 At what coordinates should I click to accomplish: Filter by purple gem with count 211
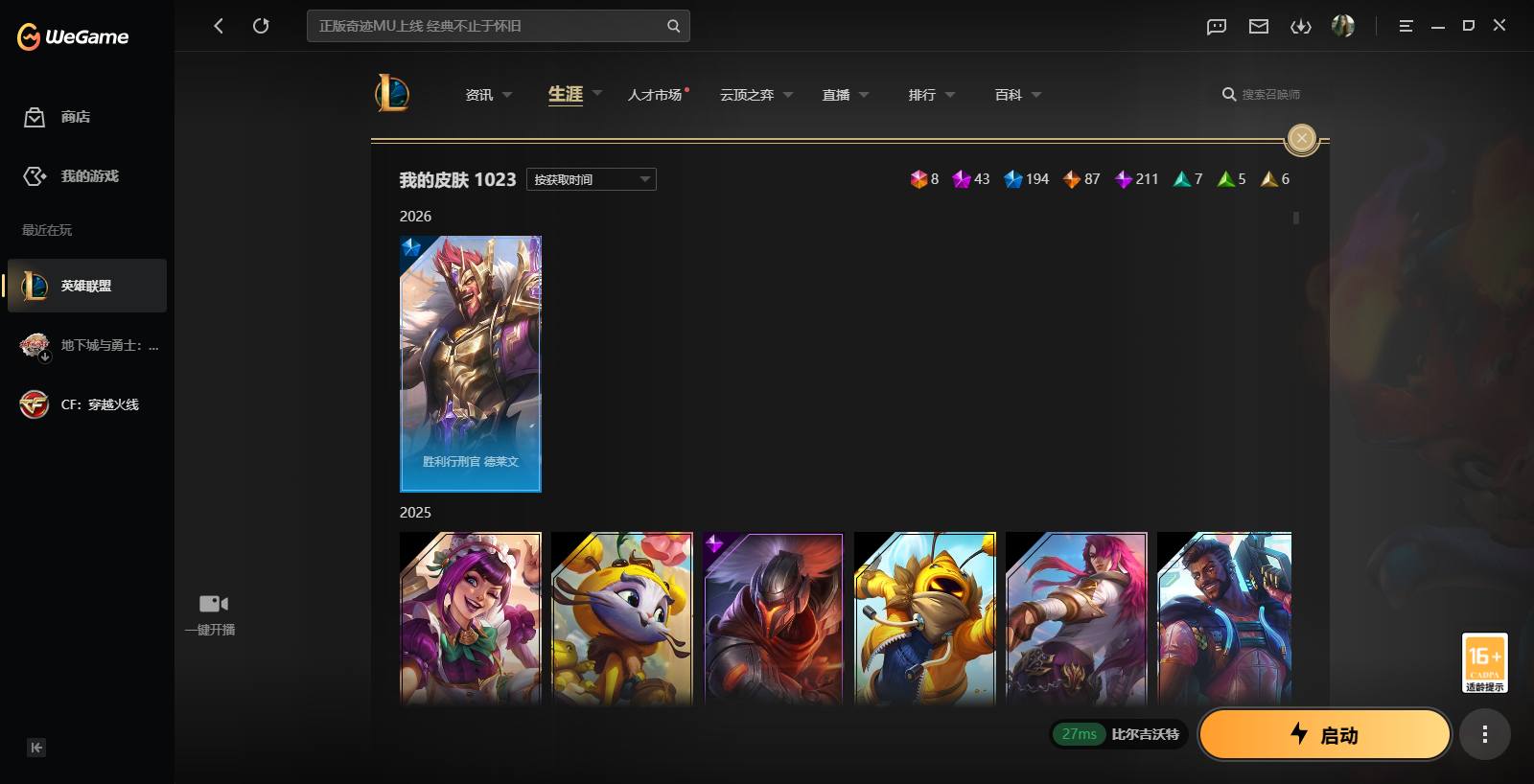click(1136, 179)
